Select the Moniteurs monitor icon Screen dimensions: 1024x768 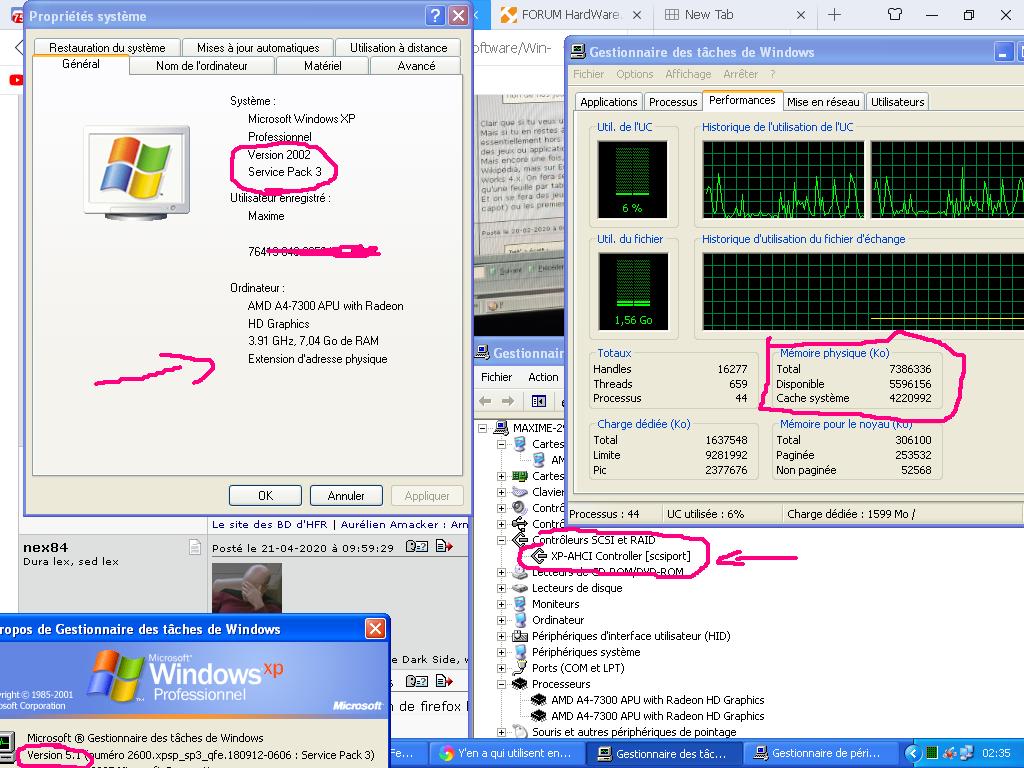point(520,603)
